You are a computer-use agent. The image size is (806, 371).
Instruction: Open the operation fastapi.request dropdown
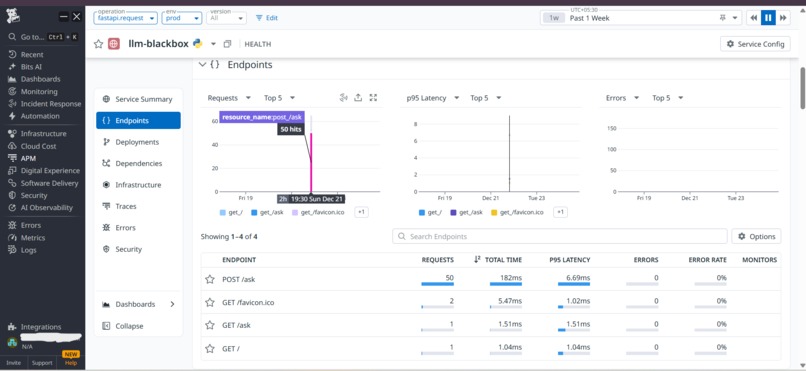click(x=125, y=17)
